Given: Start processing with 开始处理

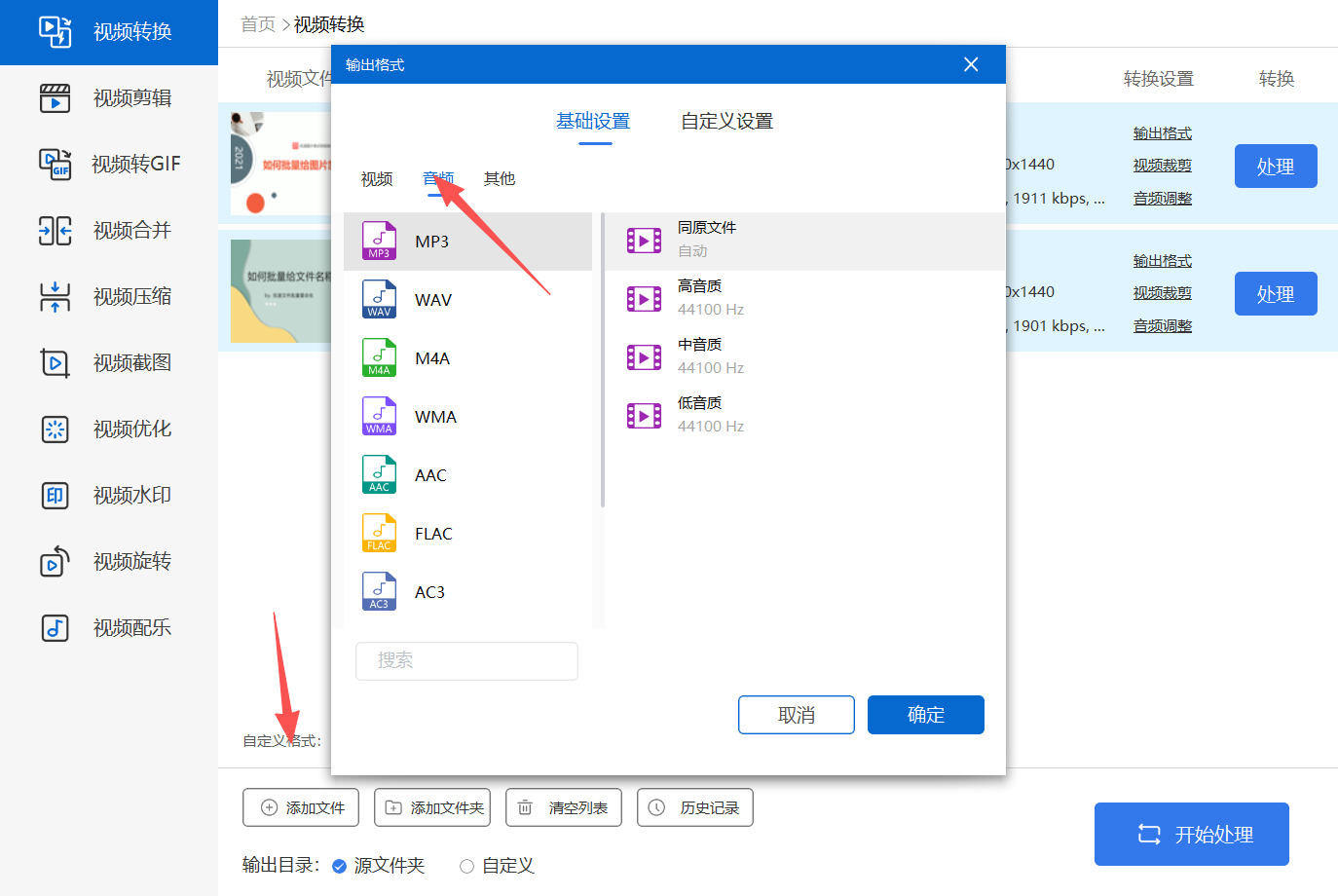Looking at the screenshot, I should coord(1192,835).
